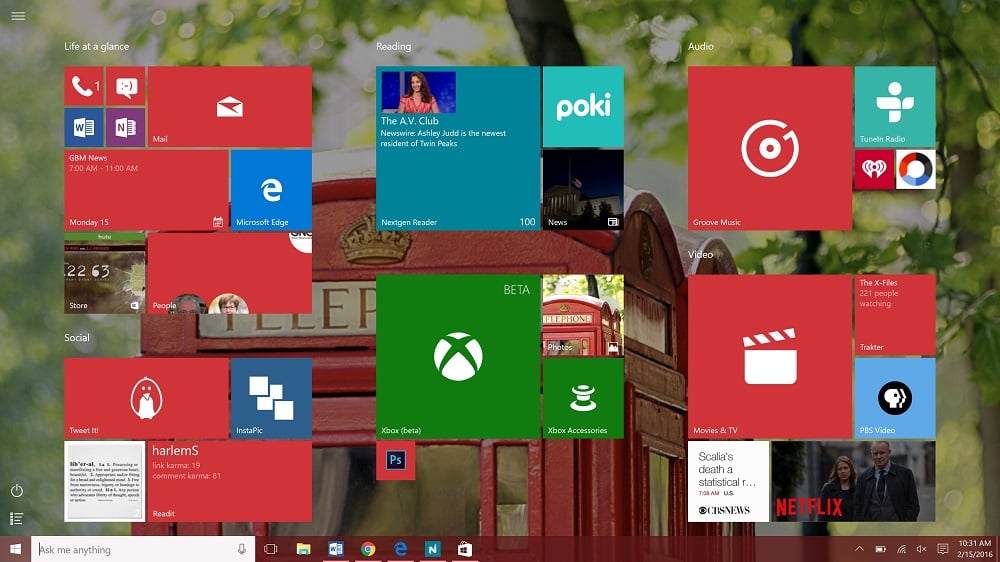Launch the Word tile in Life at a glance
Viewport: 1000px width, 562px height.
pos(84,128)
